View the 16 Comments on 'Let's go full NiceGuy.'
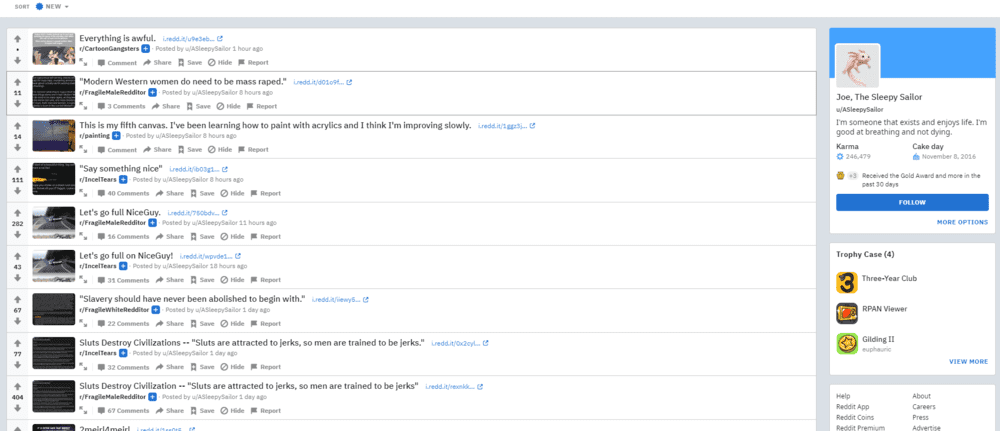 123,237
